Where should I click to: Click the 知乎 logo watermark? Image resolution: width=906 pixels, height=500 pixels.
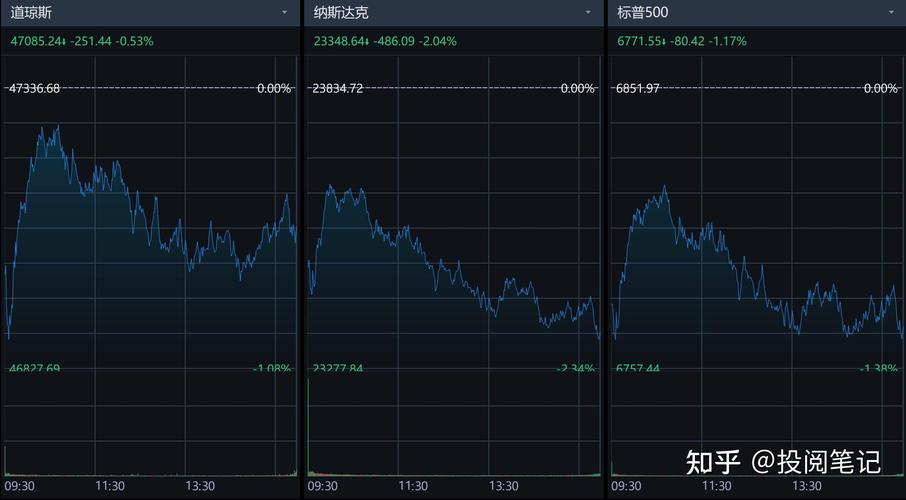click(x=712, y=461)
